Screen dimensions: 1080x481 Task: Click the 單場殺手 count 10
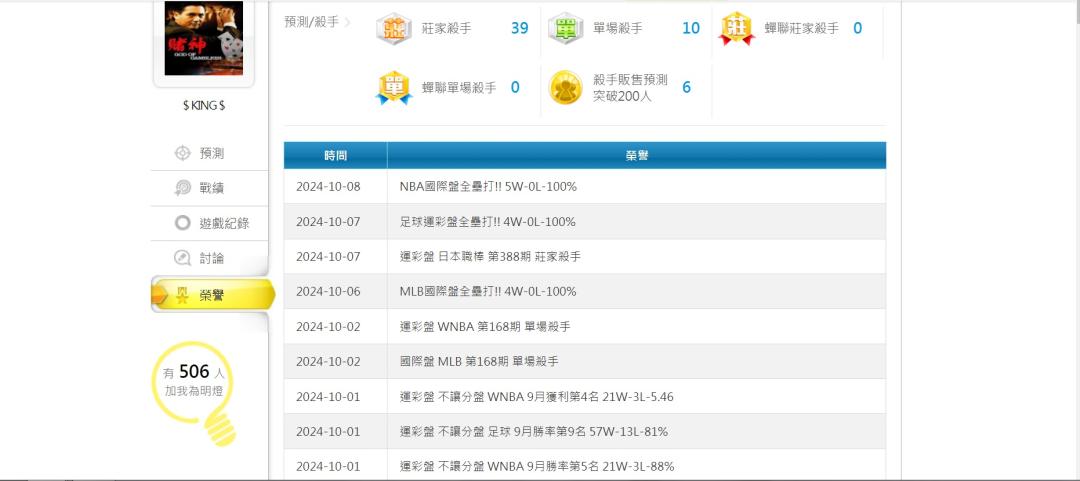[691, 28]
